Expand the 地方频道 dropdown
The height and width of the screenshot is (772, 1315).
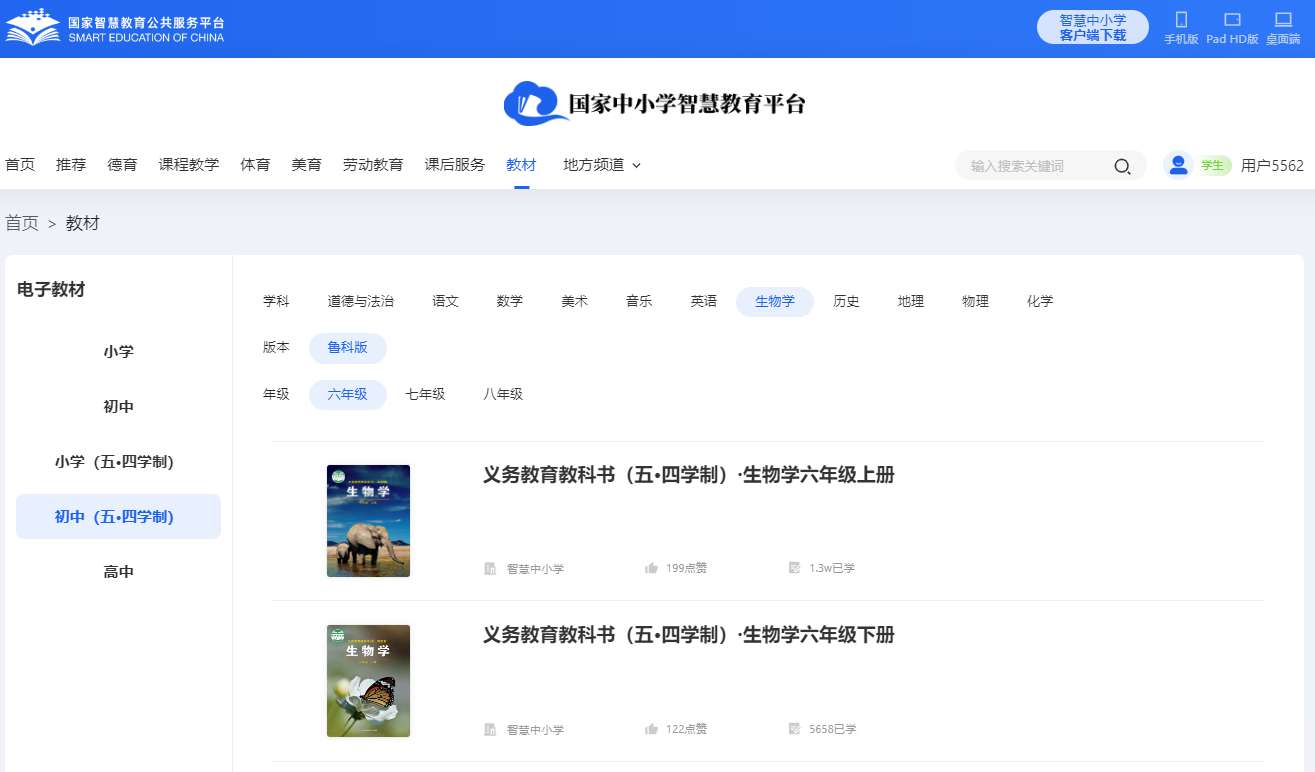point(602,165)
